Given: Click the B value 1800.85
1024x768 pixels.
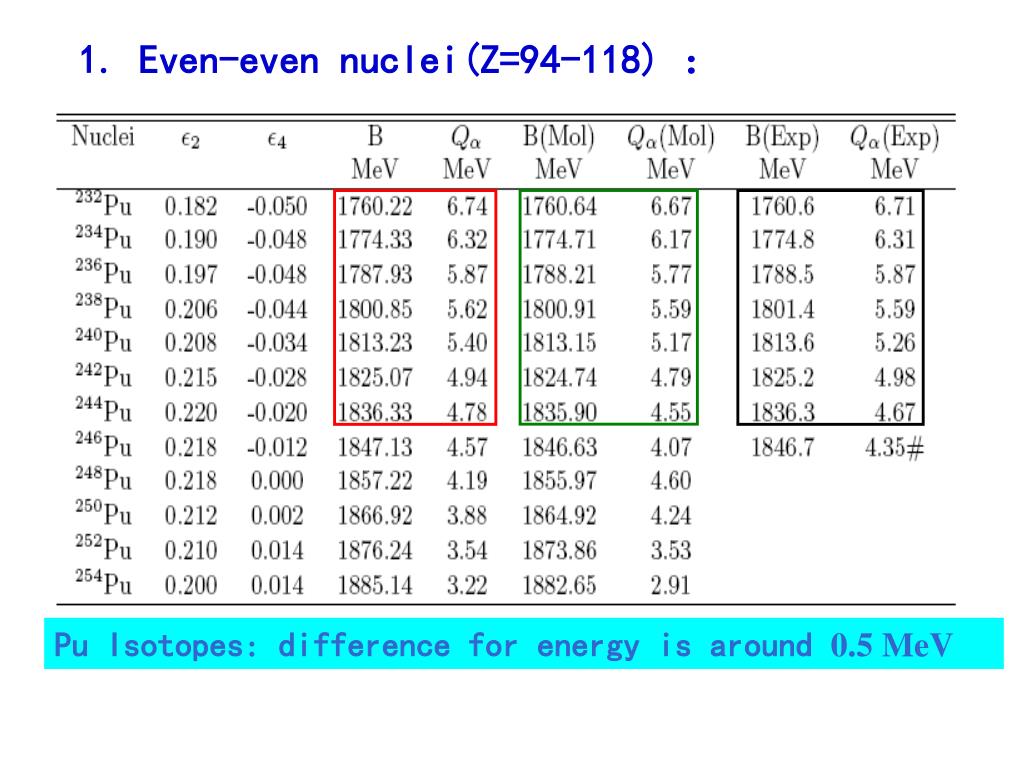Looking at the screenshot, I should click(x=375, y=309).
